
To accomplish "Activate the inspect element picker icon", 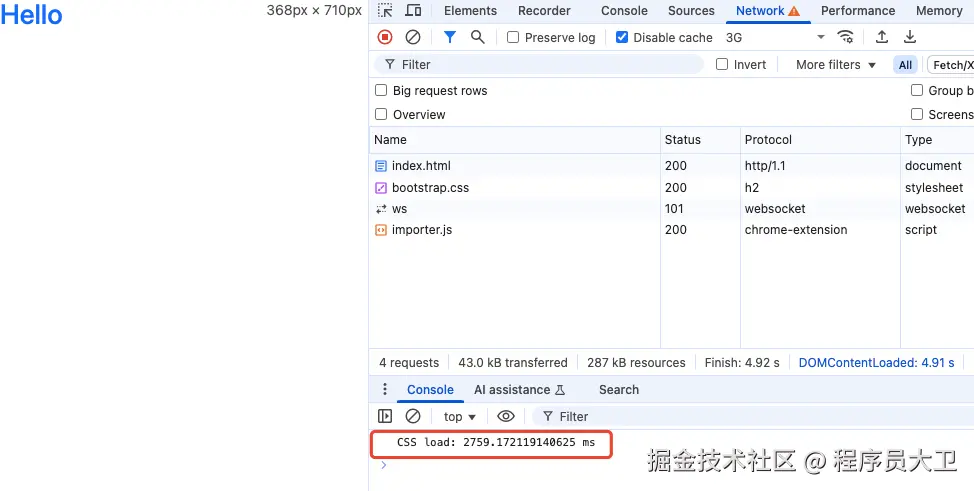I will 385,11.
